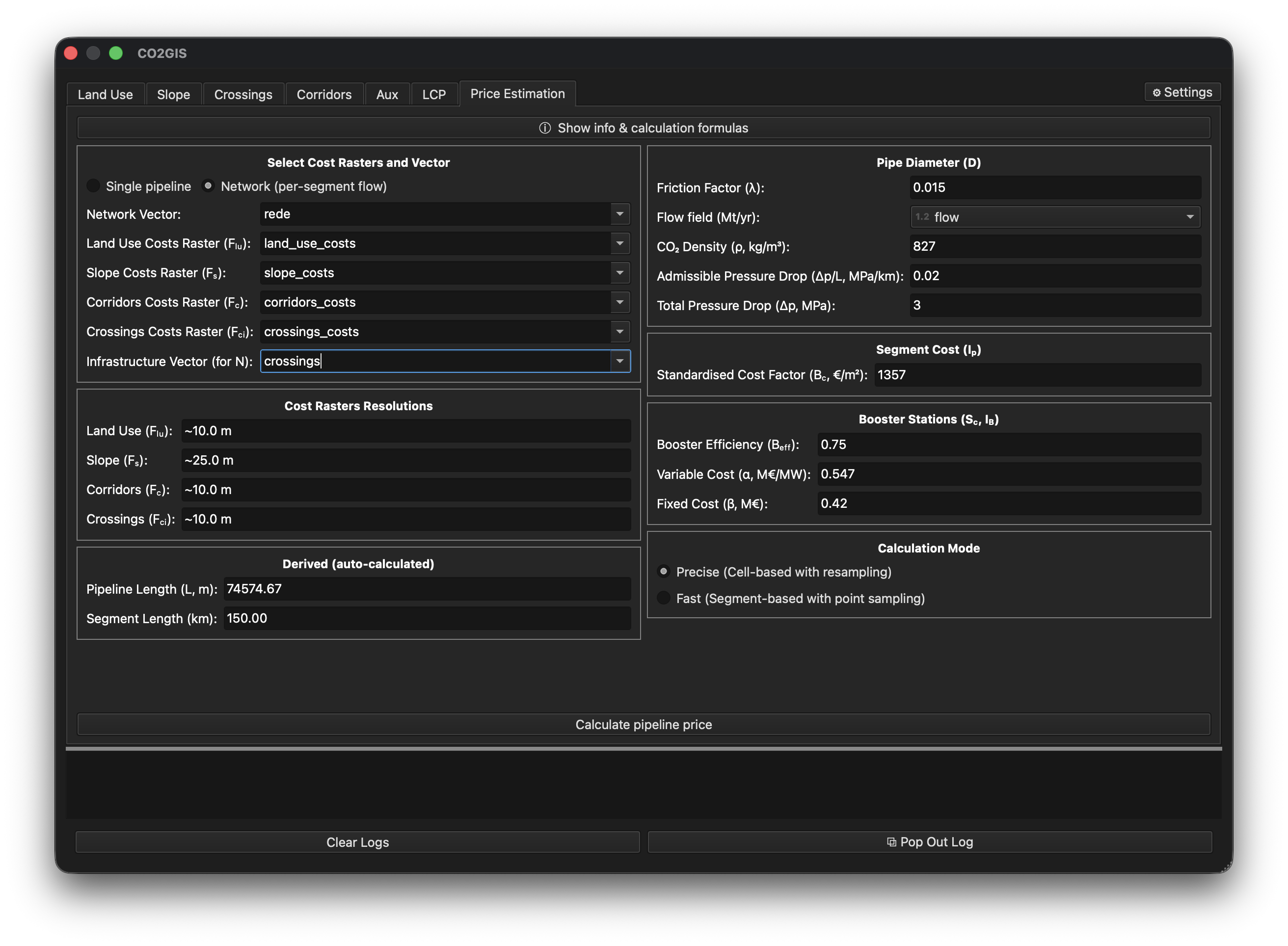
Task: Click the Slope resolution ~25.0 m field
Action: tap(406, 460)
